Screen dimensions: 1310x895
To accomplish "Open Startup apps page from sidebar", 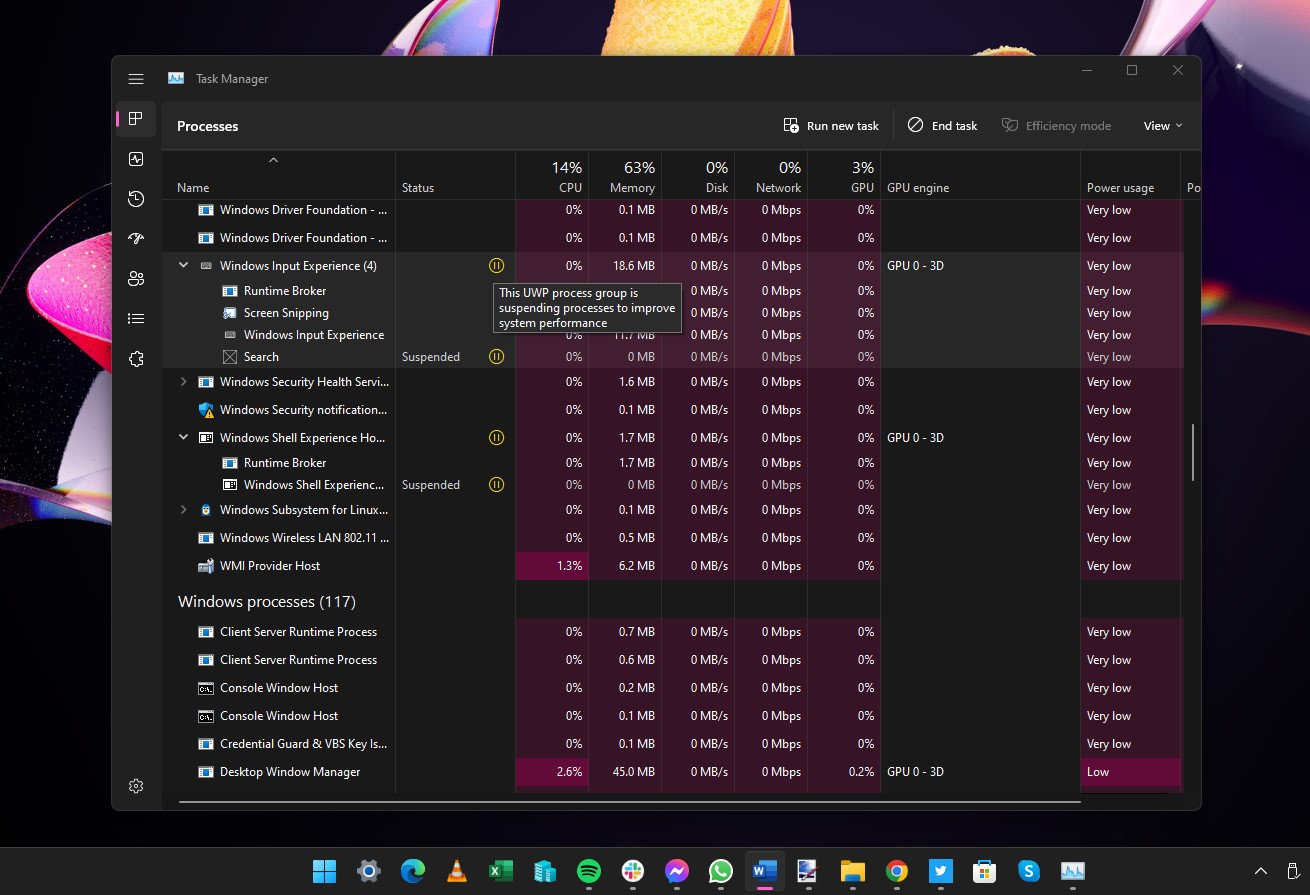I will pyautogui.click(x=136, y=239).
